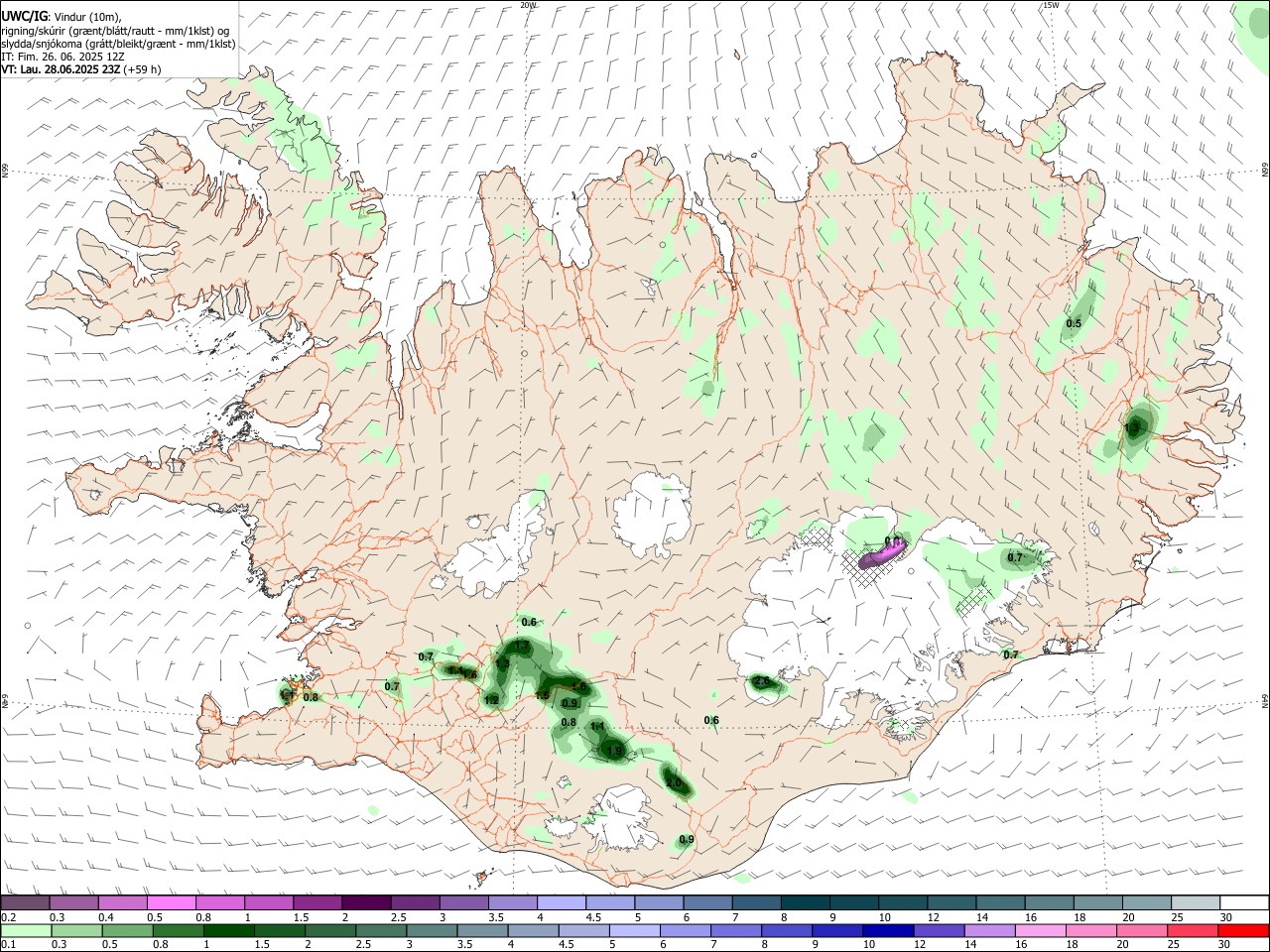Screen dimensions: 1270x952
Task: Click the '1.7' precipitation value on the map
Action: (x=522, y=646)
